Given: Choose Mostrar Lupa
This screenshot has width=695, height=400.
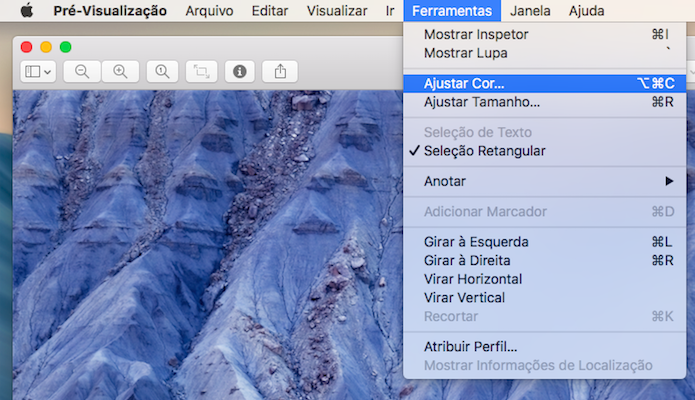Looking at the screenshot, I should coord(545,53).
